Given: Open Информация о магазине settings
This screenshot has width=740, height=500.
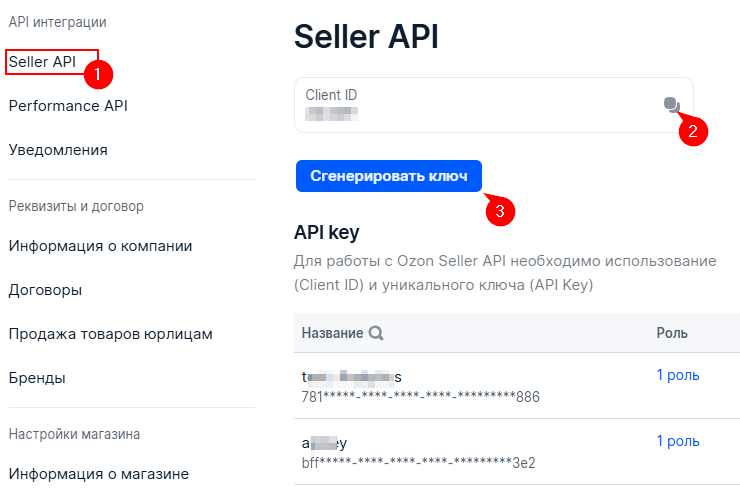Looking at the screenshot, I should (x=98, y=474).
